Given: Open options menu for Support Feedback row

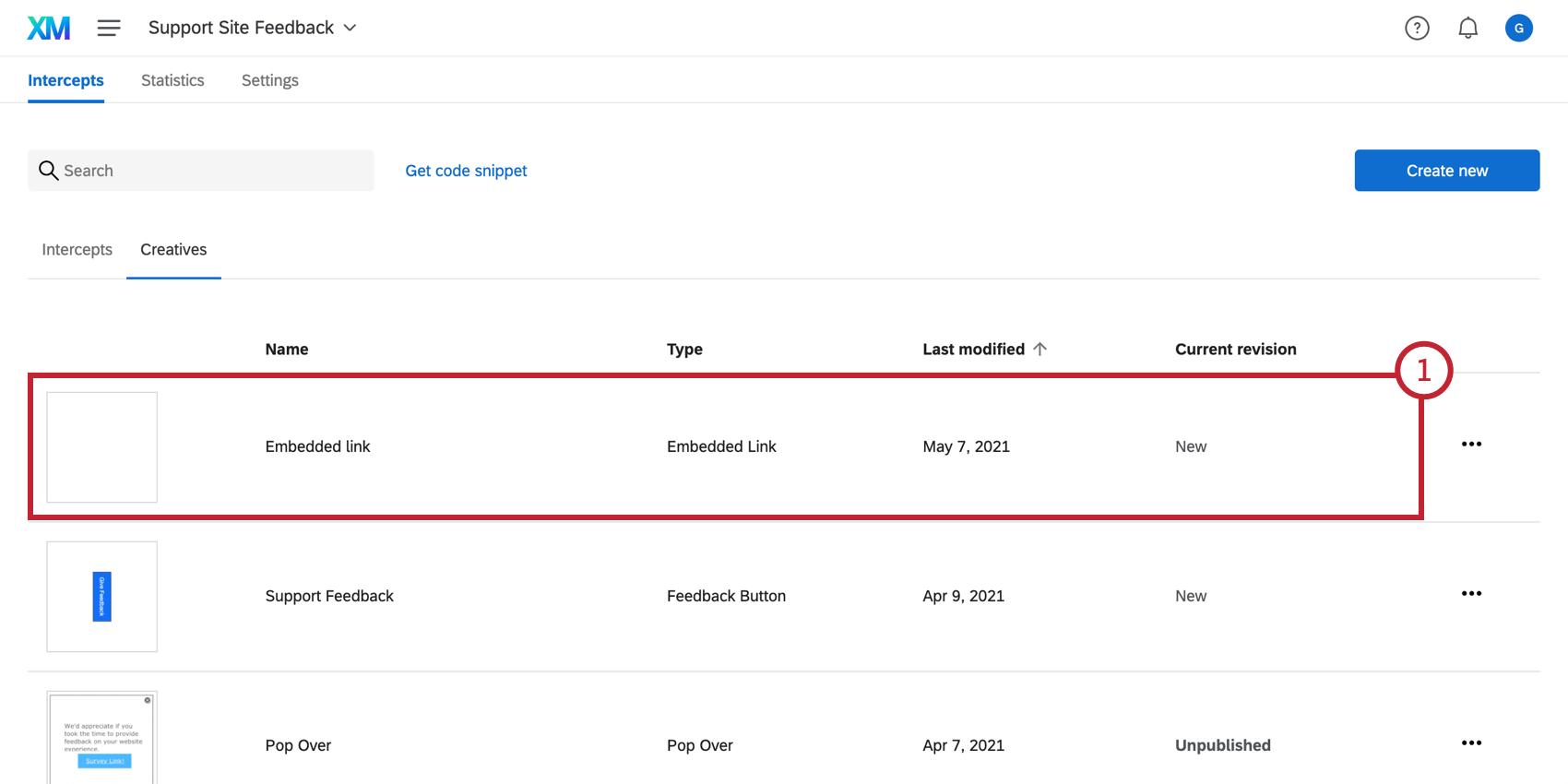Looking at the screenshot, I should click(x=1471, y=594).
